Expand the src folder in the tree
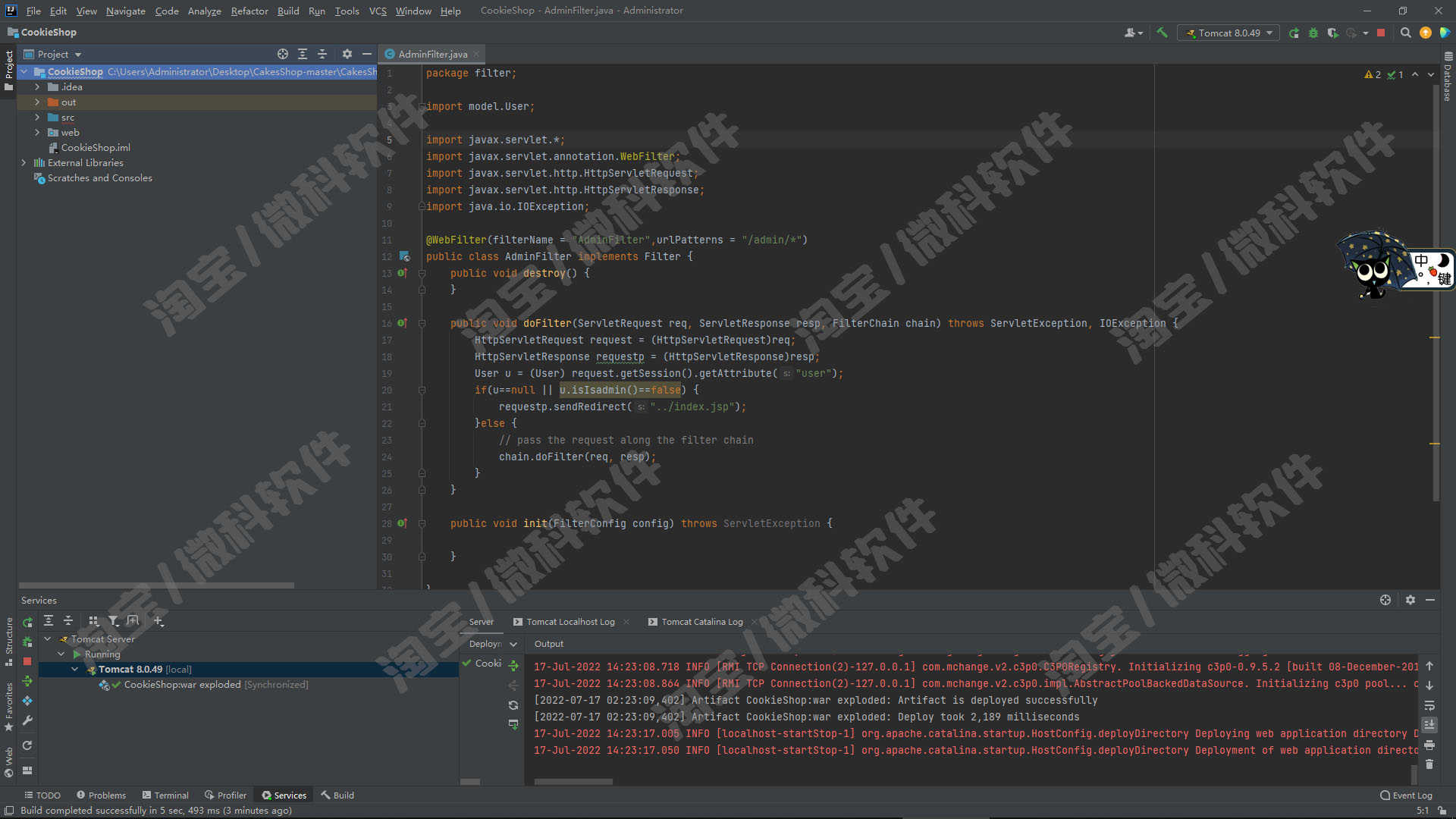The width and height of the screenshot is (1456, 819). (37, 118)
